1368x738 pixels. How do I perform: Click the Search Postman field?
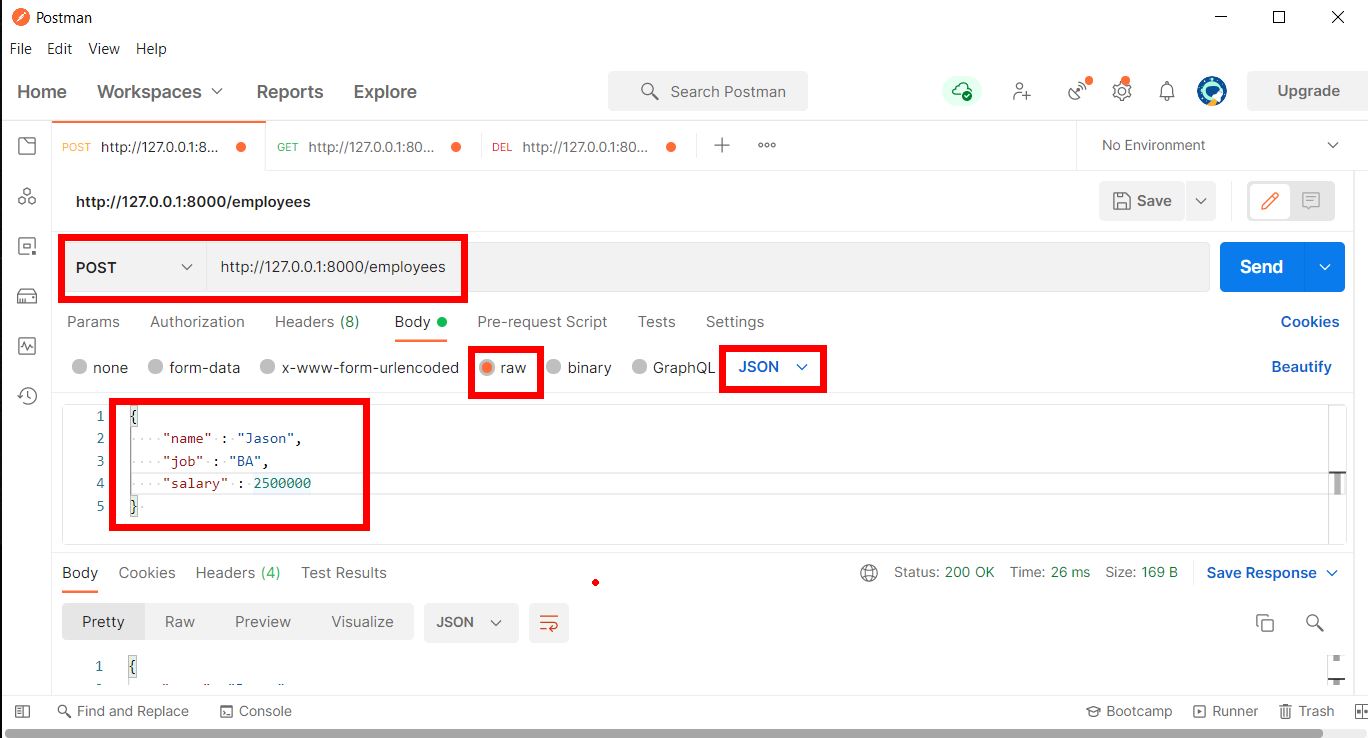tap(707, 91)
